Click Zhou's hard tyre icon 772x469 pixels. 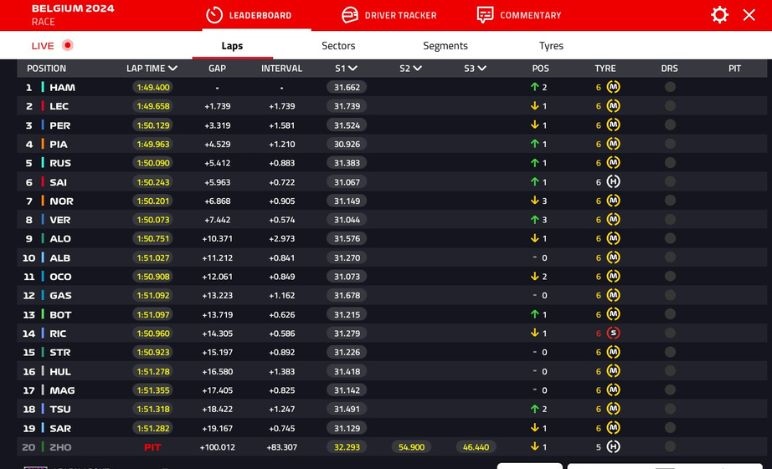613,447
